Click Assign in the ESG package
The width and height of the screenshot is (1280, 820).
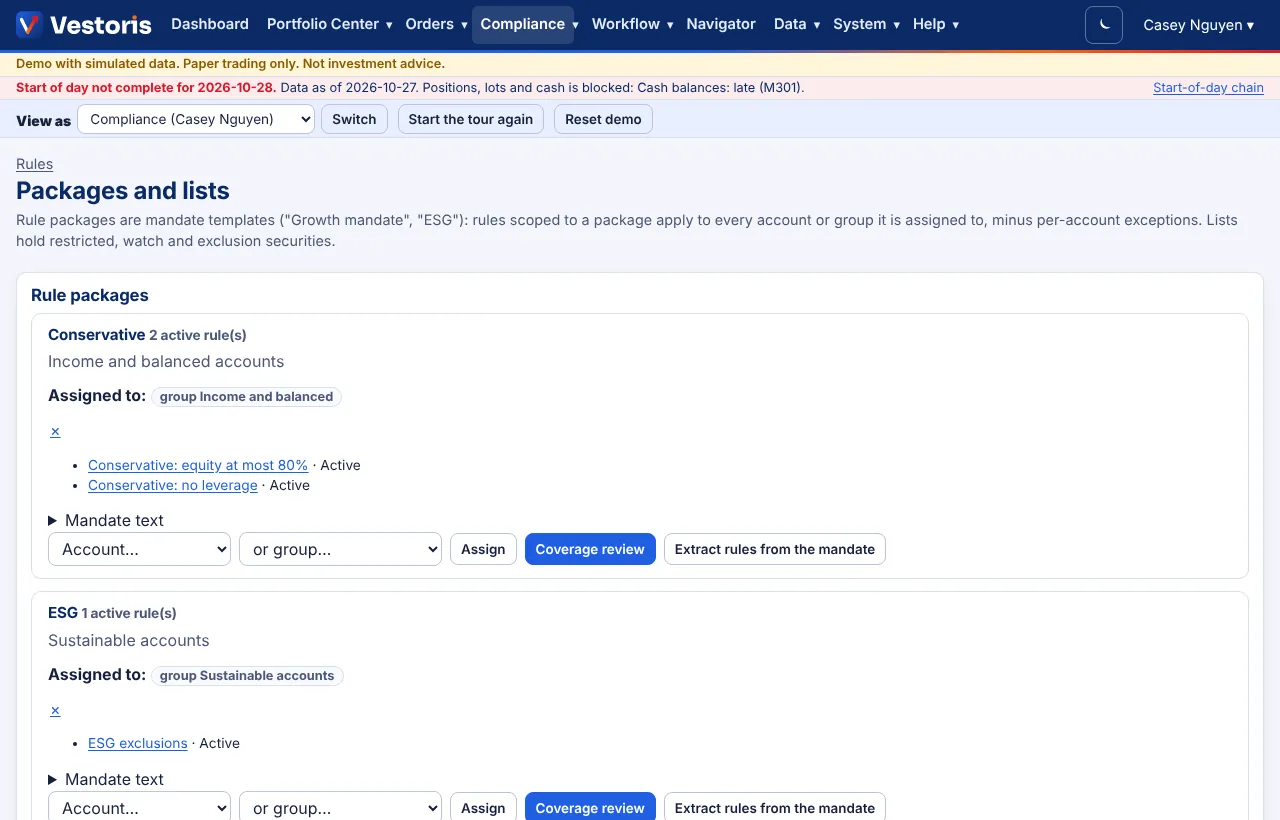(483, 808)
